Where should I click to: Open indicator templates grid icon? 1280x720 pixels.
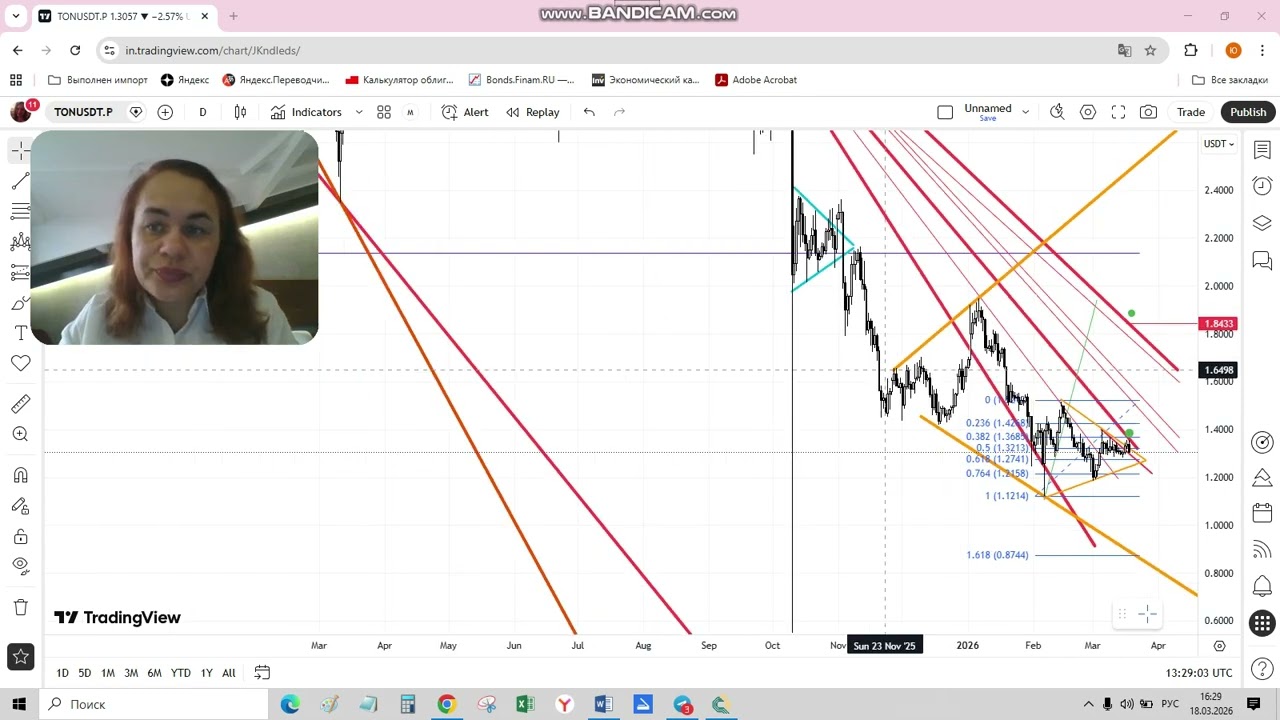coord(384,112)
